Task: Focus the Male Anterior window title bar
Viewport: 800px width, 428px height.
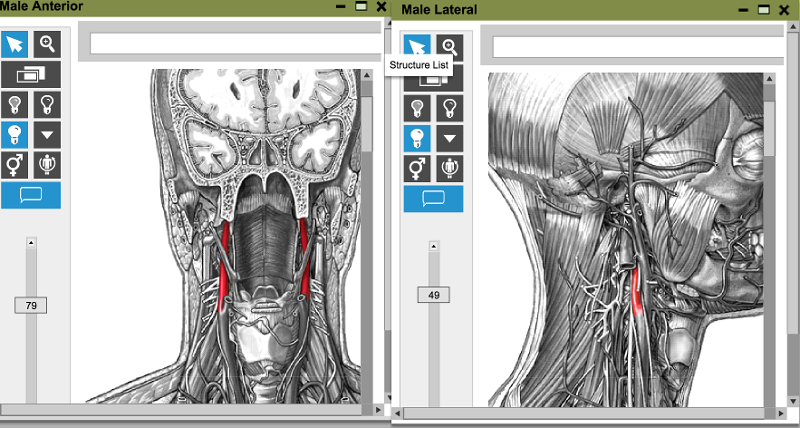Action: (160, 7)
